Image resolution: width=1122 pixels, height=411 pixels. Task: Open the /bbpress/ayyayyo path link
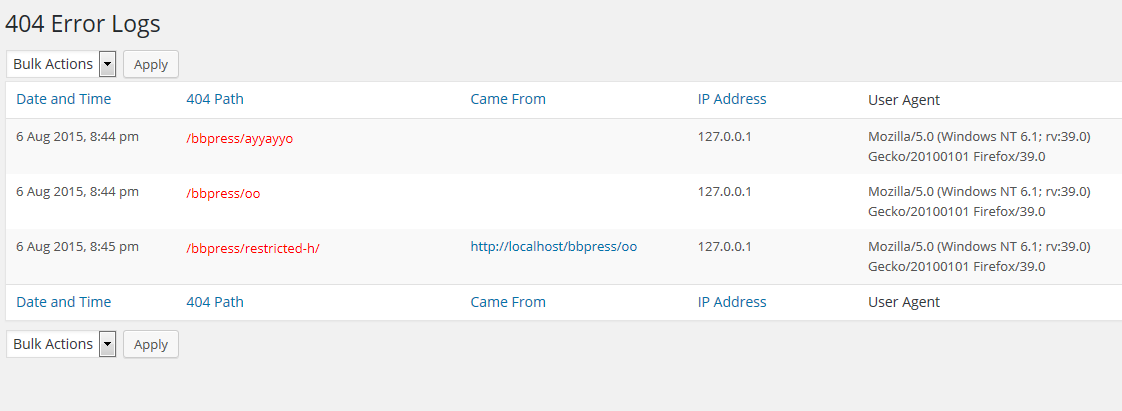240,138
